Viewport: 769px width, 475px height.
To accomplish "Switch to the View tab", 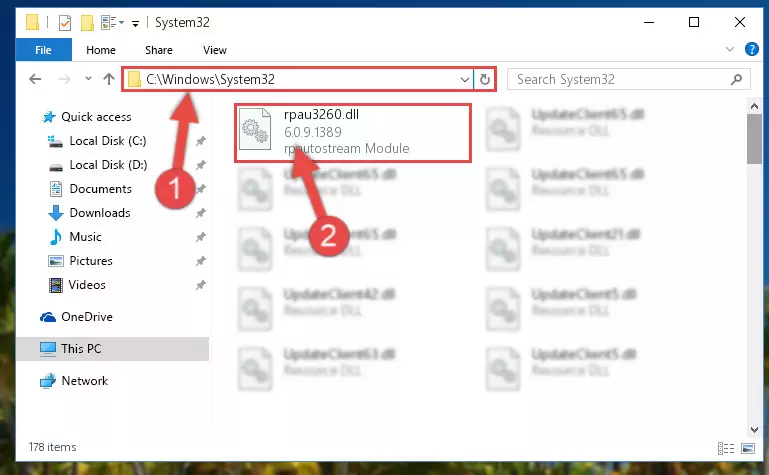I will click(x=215, y=50).
